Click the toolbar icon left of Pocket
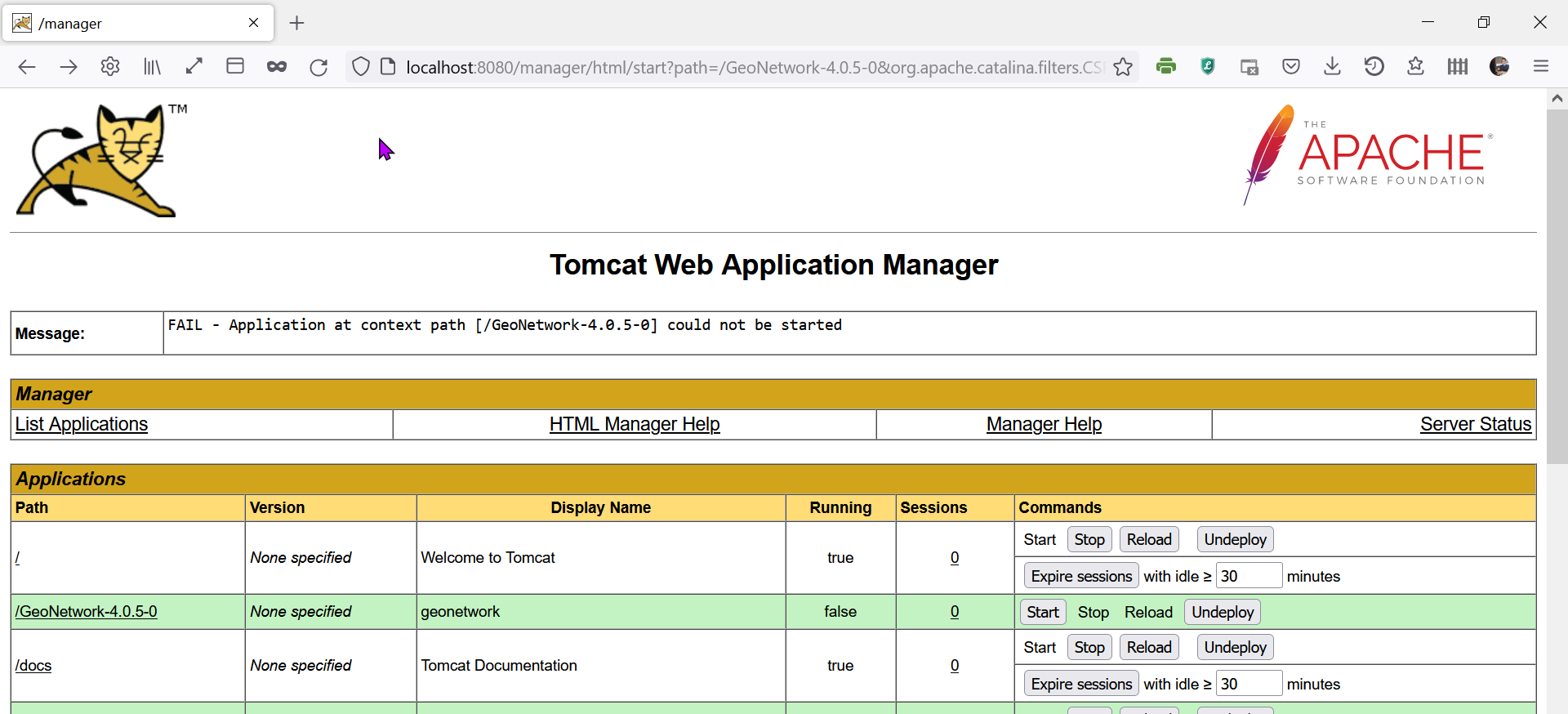 [1249, 67]
